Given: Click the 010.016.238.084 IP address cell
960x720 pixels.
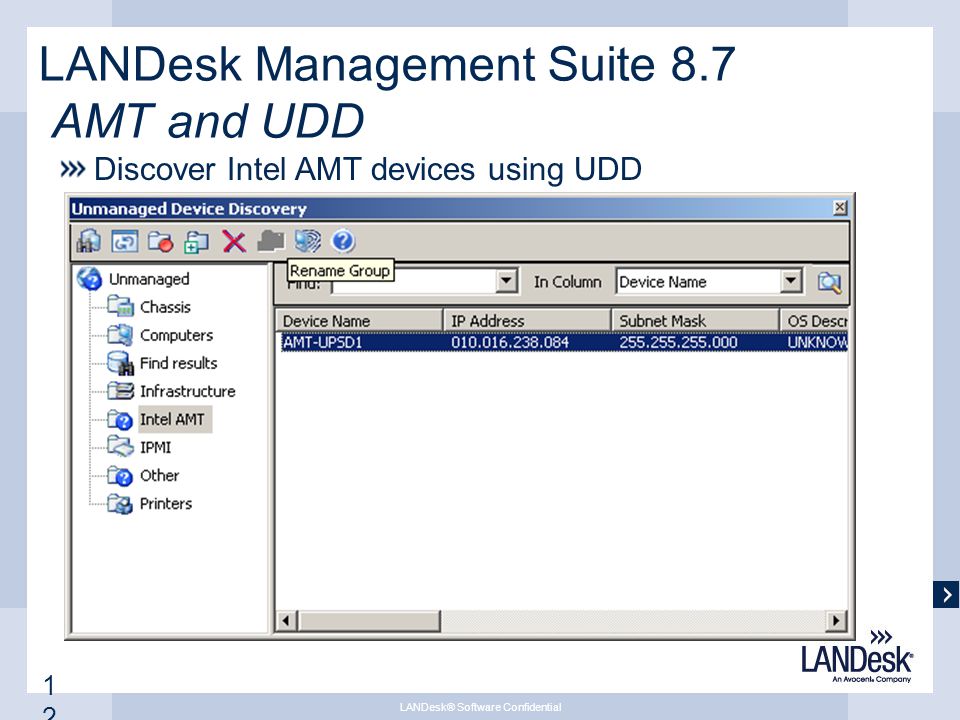Looking at the screenshot, I should coord(509,342).
